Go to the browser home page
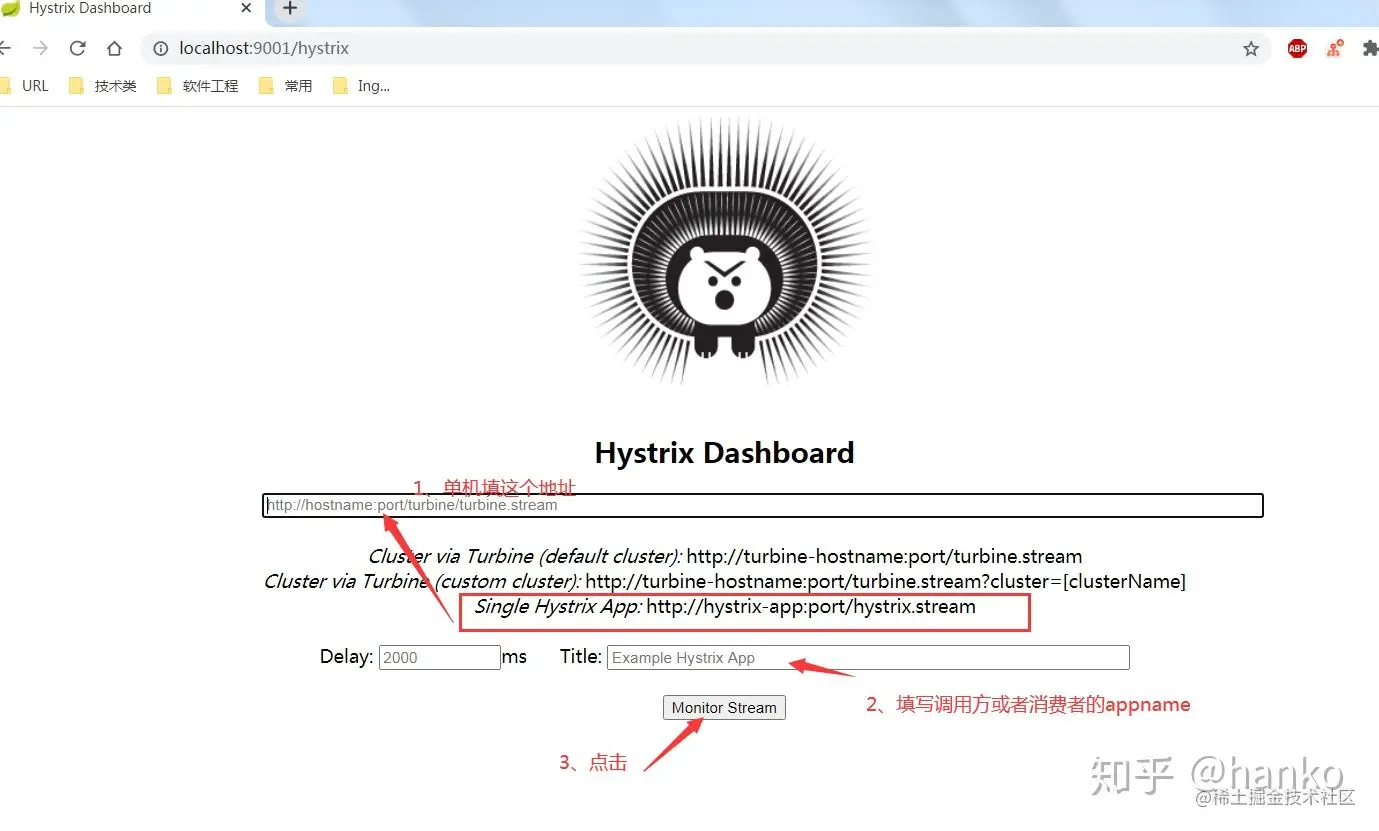The image size is (1379, 831). [x=115, y=48]
